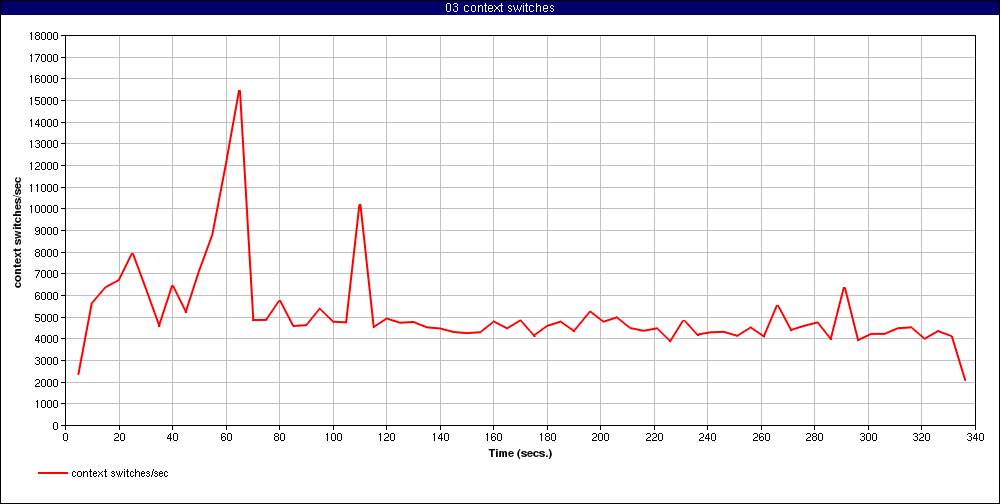Click the line's last point near 336 seconds

[x=965, y=380]
